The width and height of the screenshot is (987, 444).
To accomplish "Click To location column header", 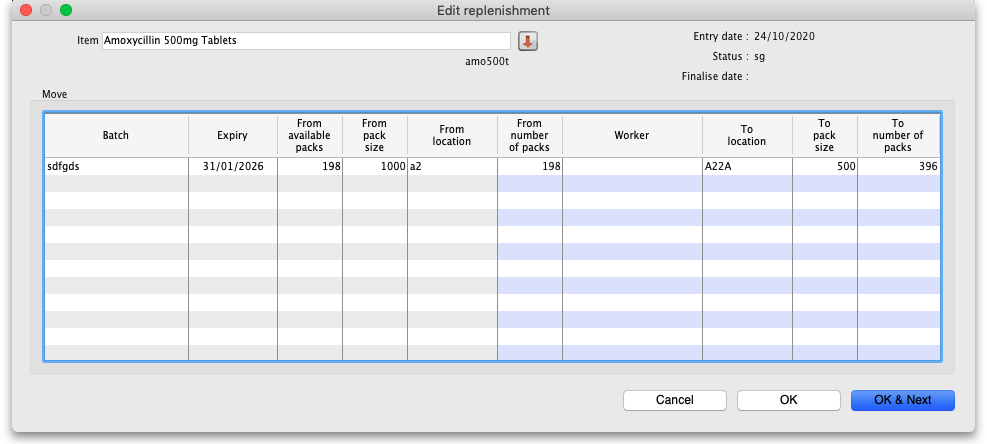I will (746, 135).
